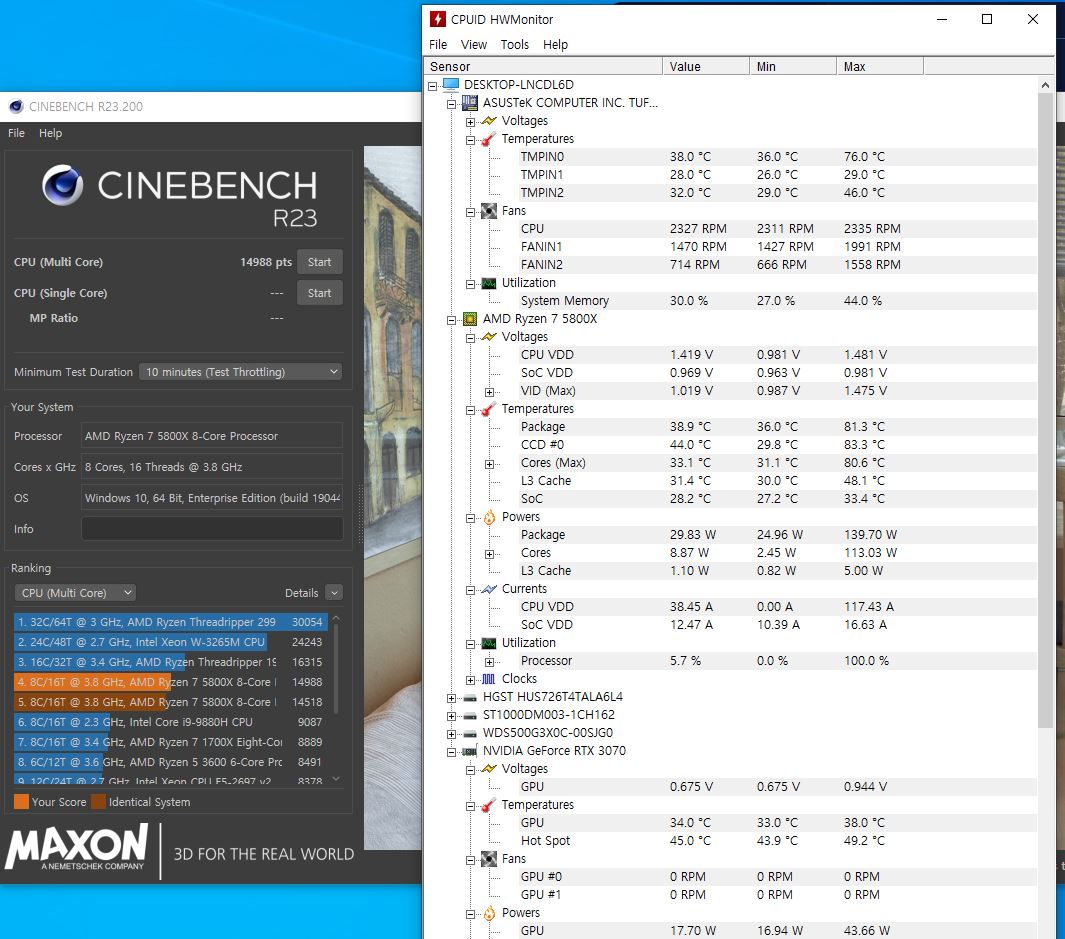1065x939 pixels.
Task: Start the CPU (Single Core) test
Action: (319, 293)
